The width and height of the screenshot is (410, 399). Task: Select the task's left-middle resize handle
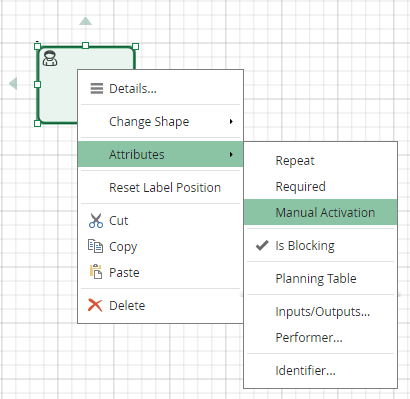coord(37,85)
